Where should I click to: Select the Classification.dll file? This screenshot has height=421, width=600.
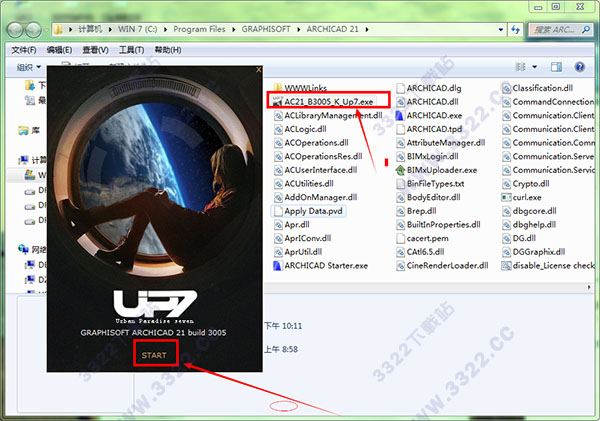click(x=538, y=88)
